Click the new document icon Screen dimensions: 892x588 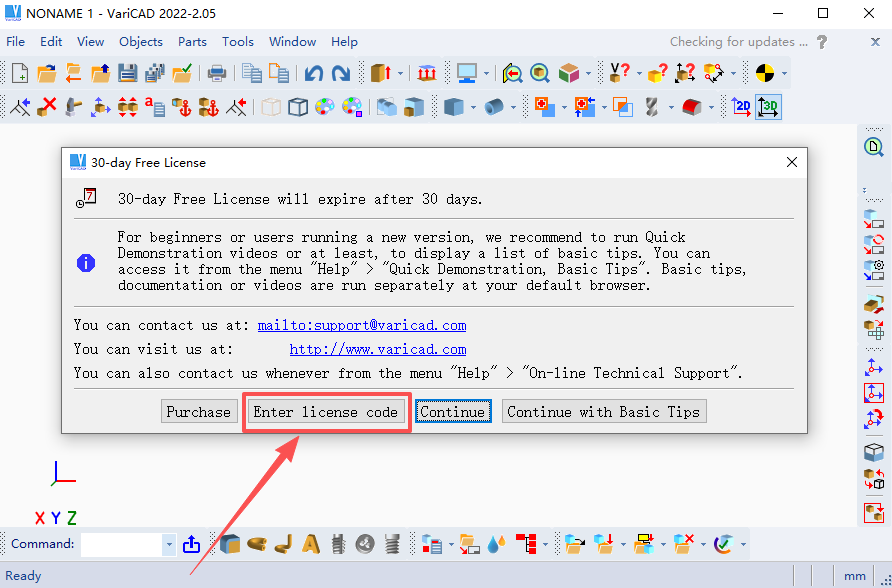[20, 73]
